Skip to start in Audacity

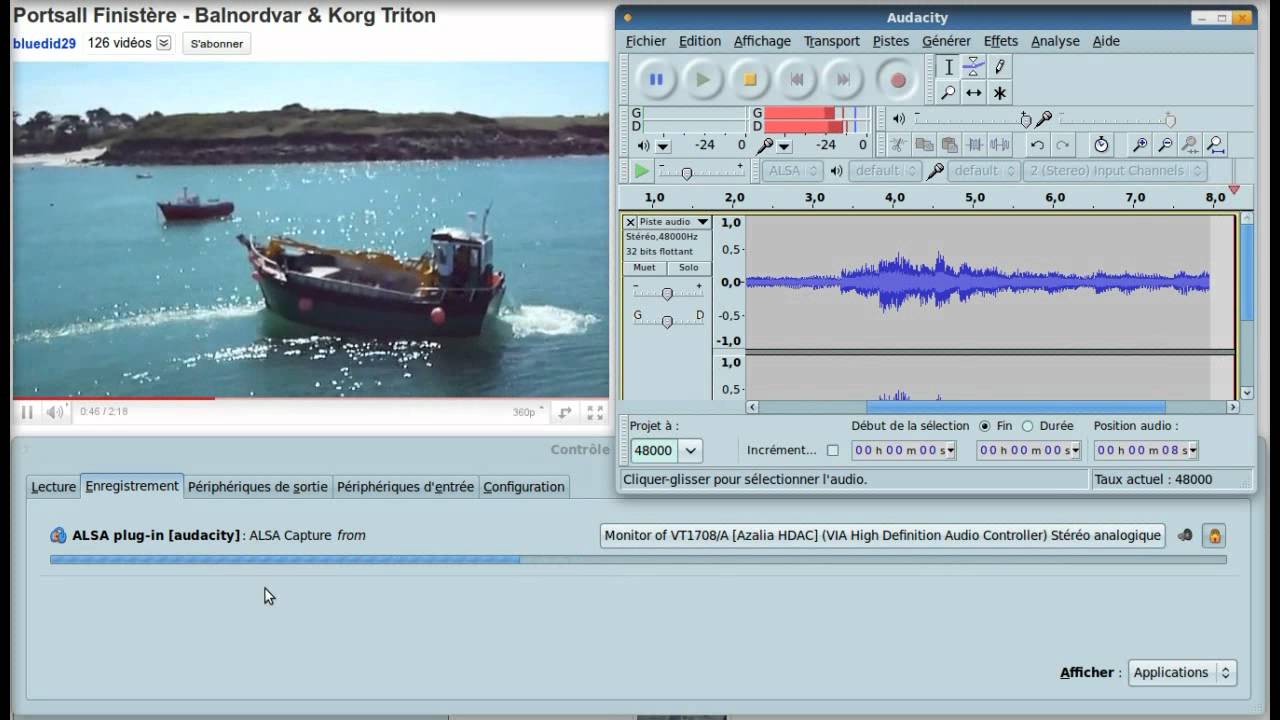point(797,80)
